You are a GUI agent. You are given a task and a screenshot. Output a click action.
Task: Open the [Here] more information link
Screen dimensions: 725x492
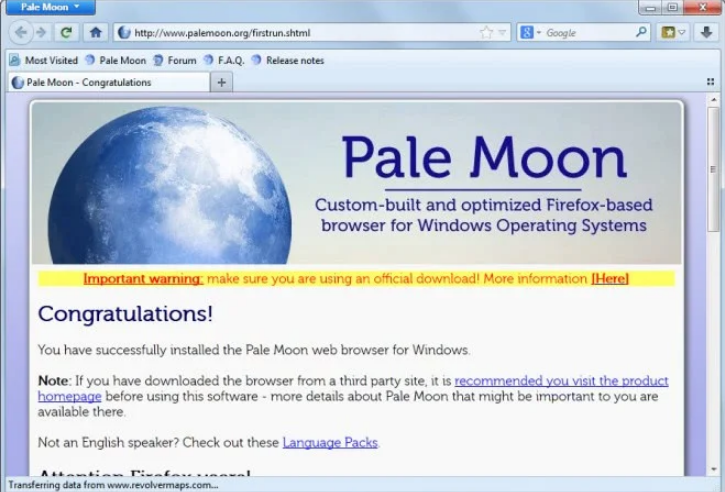[x=610, y=279]
